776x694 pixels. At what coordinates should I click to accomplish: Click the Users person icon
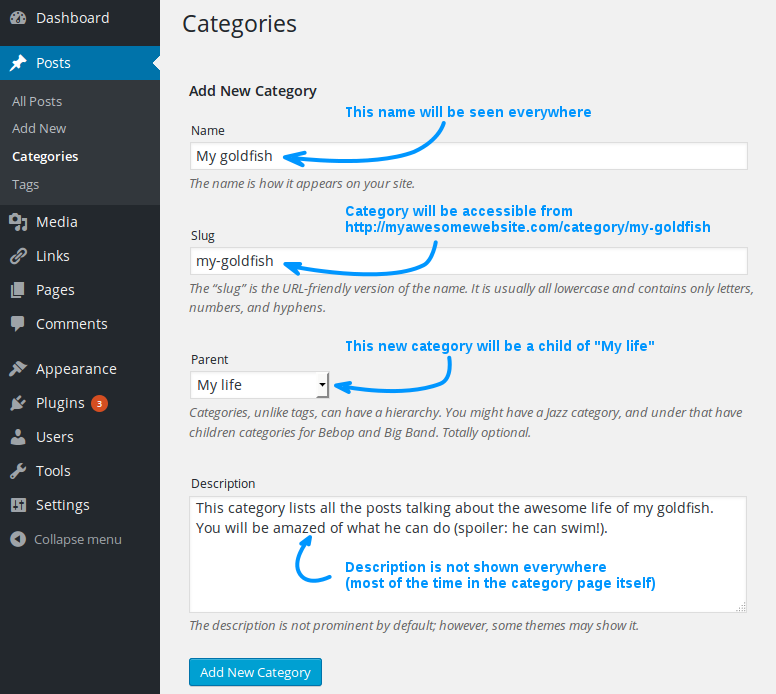pos(18,437)
